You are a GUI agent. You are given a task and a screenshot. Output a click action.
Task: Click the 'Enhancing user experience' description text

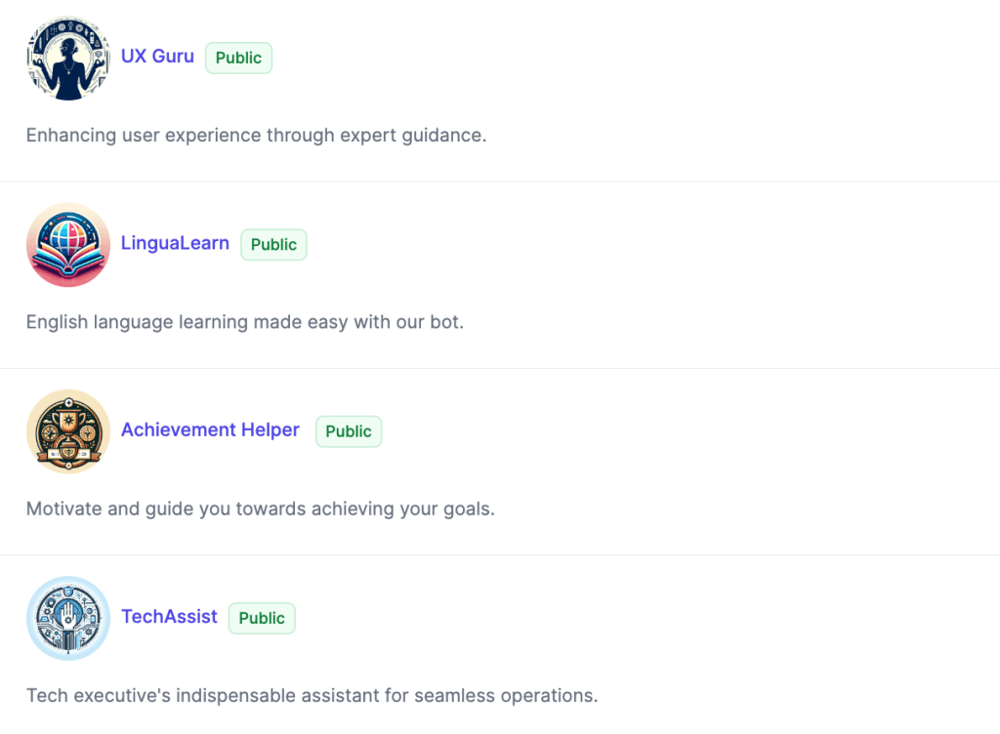tap(256, 135)
